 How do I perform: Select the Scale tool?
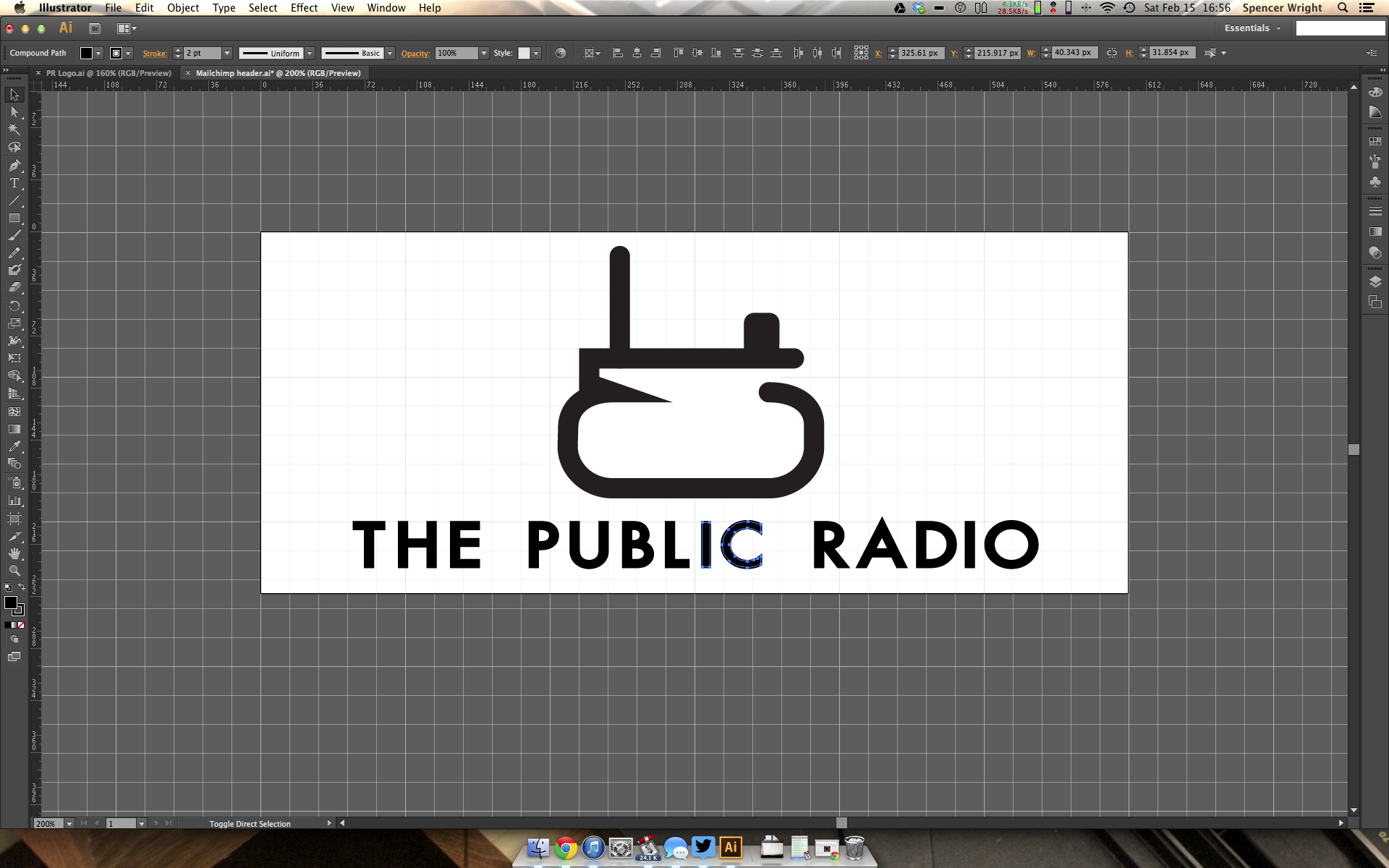pos(14,323)
